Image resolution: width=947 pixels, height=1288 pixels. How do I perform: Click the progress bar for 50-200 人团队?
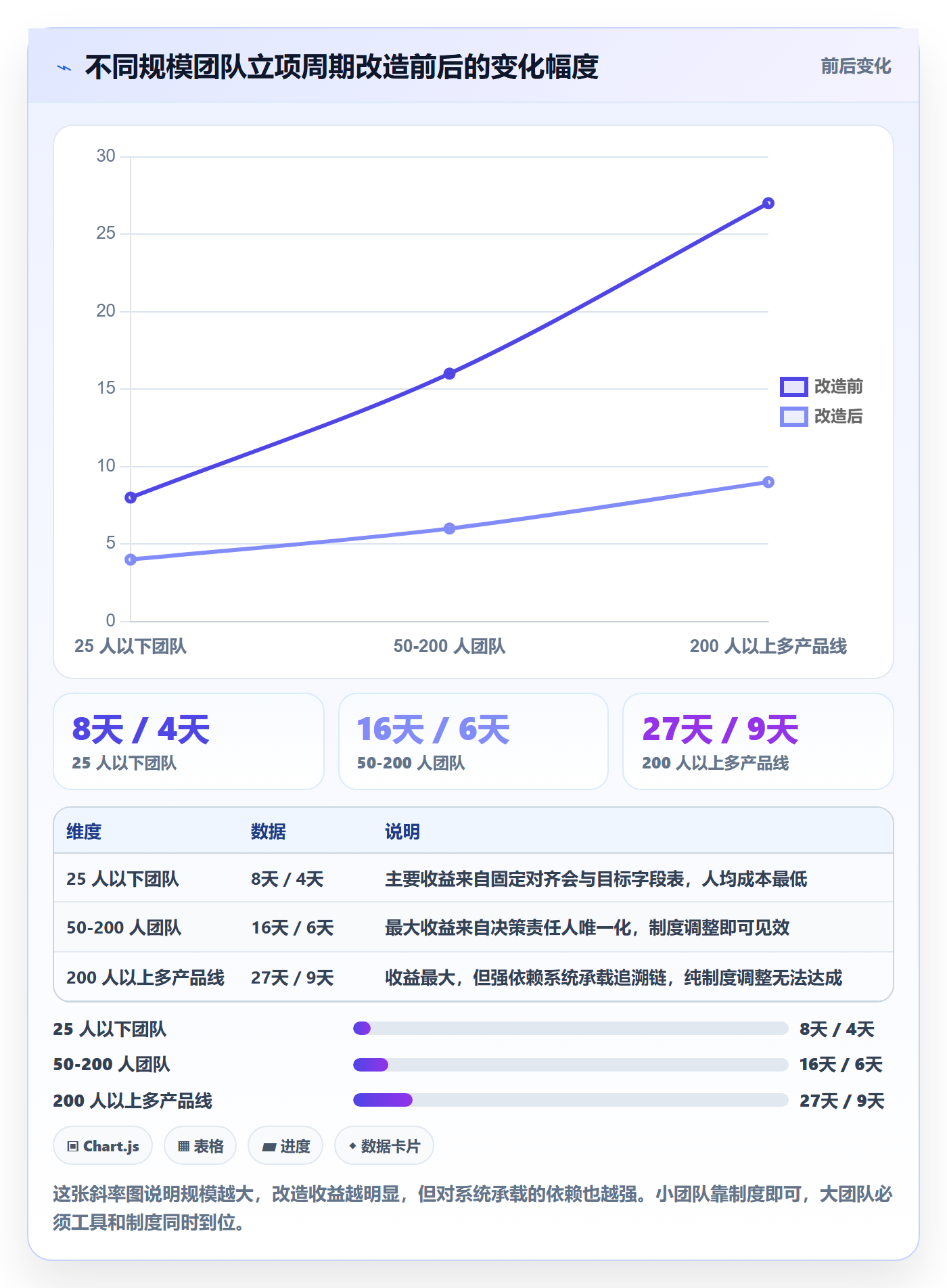(x=571, y=1065)
